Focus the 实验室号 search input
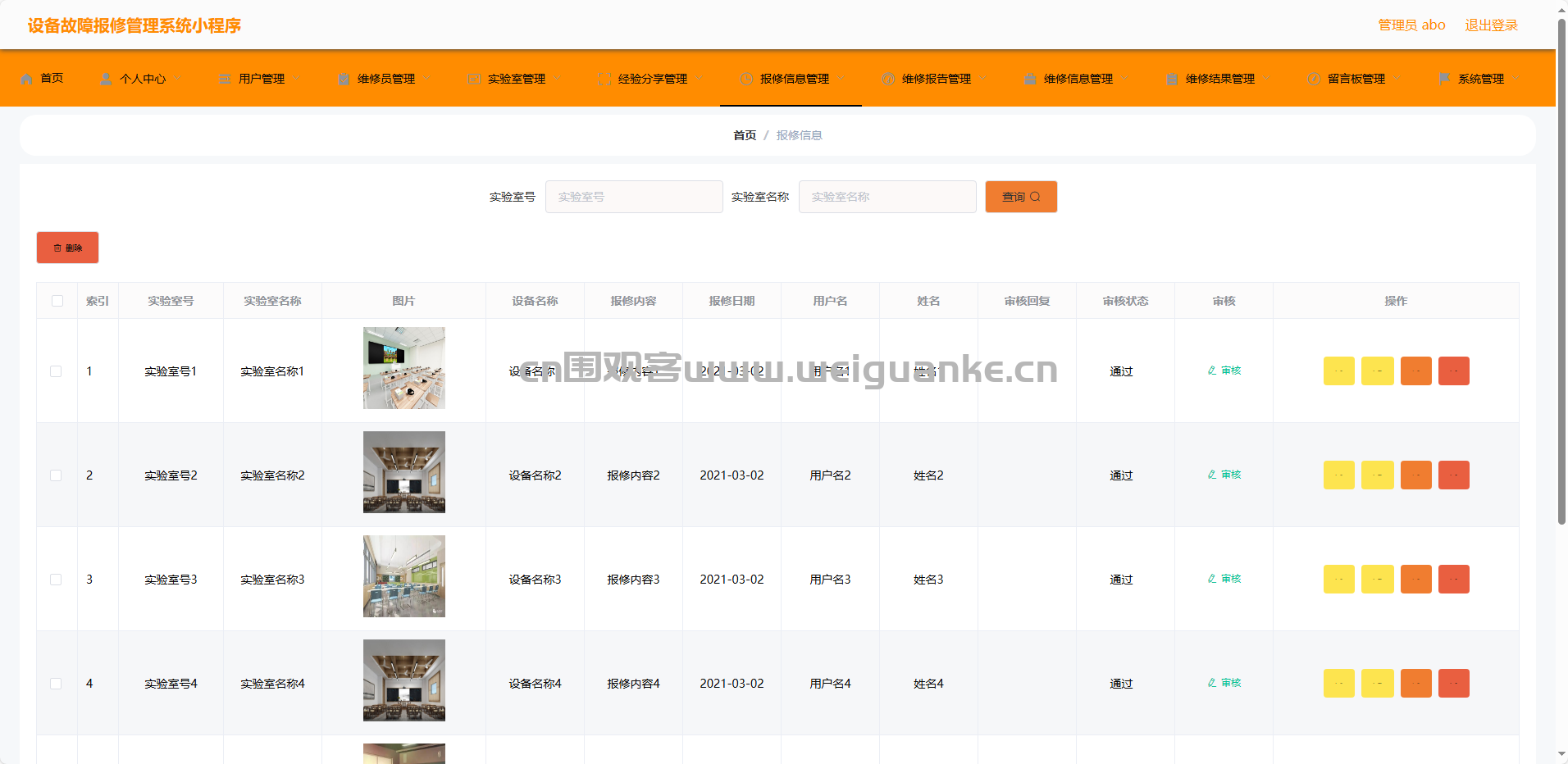1568x764 pixels. [x=634, y=197]
